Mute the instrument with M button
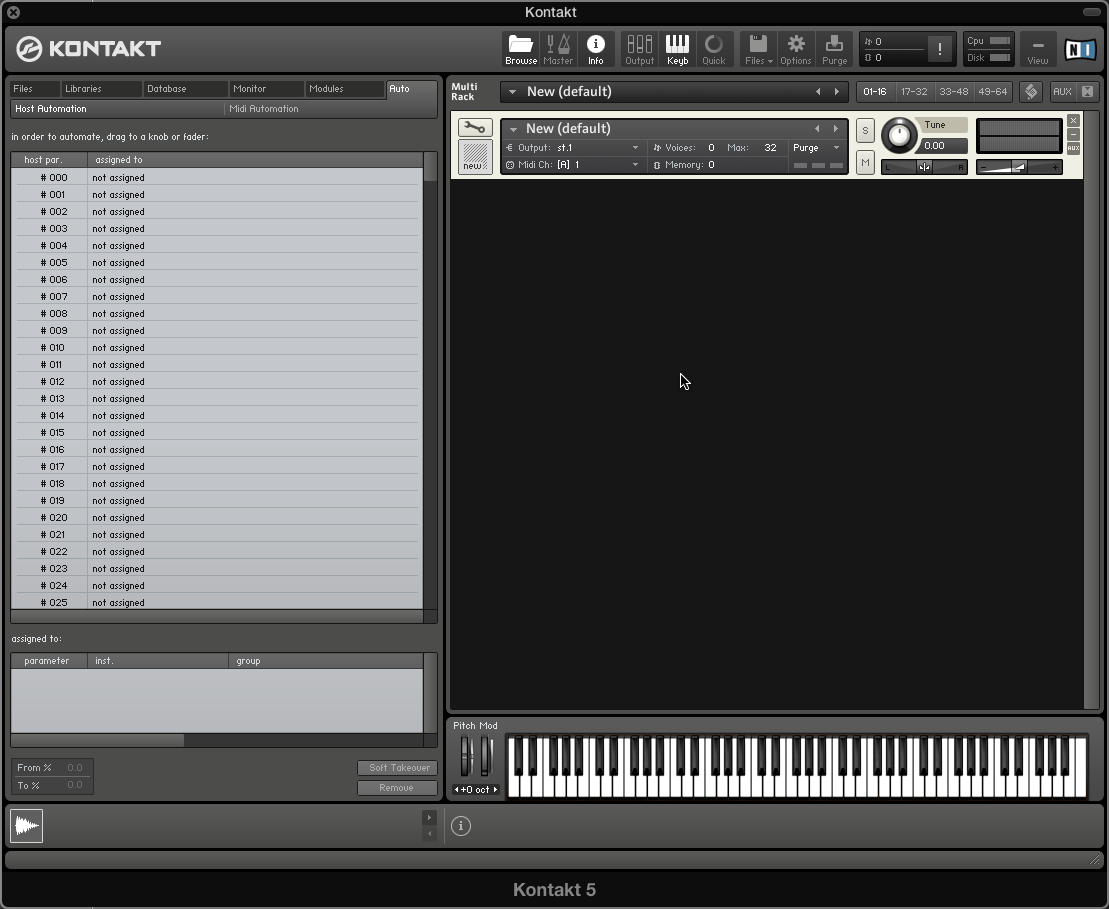This screenshot has height=909, width=1109. 865,163
